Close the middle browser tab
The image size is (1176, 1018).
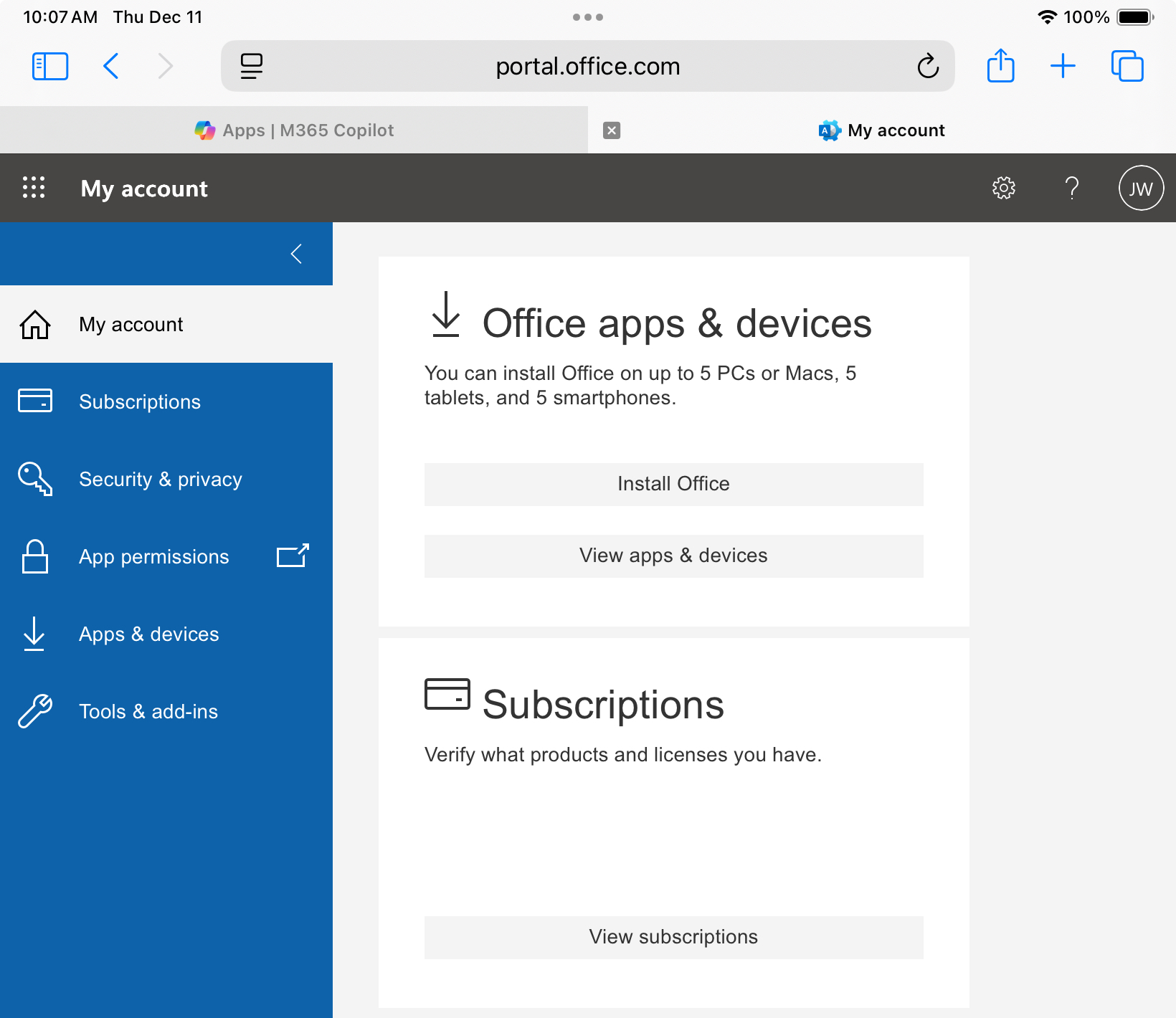point(611,130)
